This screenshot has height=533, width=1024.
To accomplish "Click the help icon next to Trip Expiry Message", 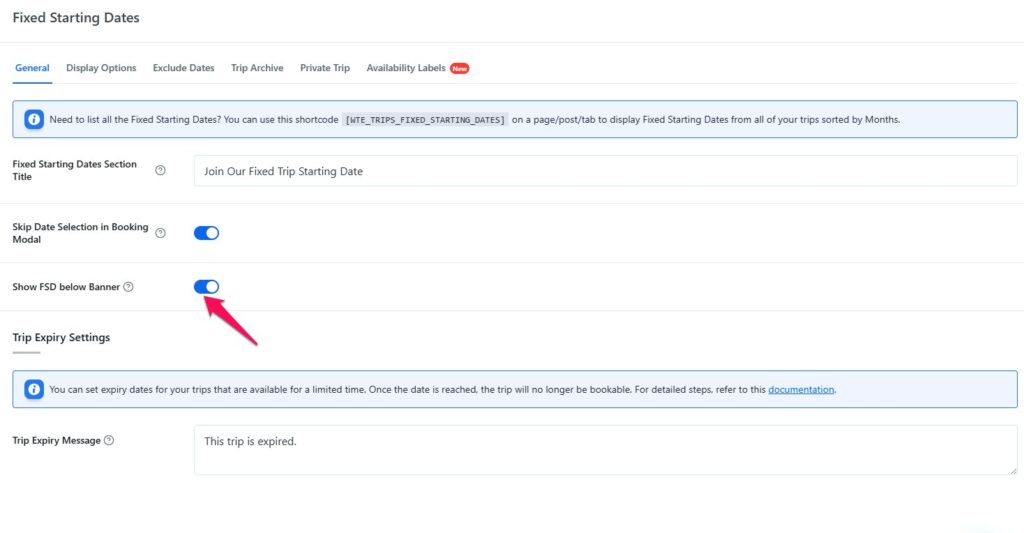I will (x=109, y=440).
